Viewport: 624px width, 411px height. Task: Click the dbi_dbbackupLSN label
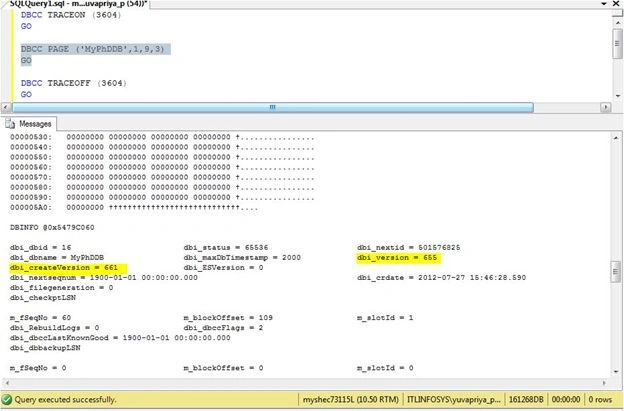45,348
